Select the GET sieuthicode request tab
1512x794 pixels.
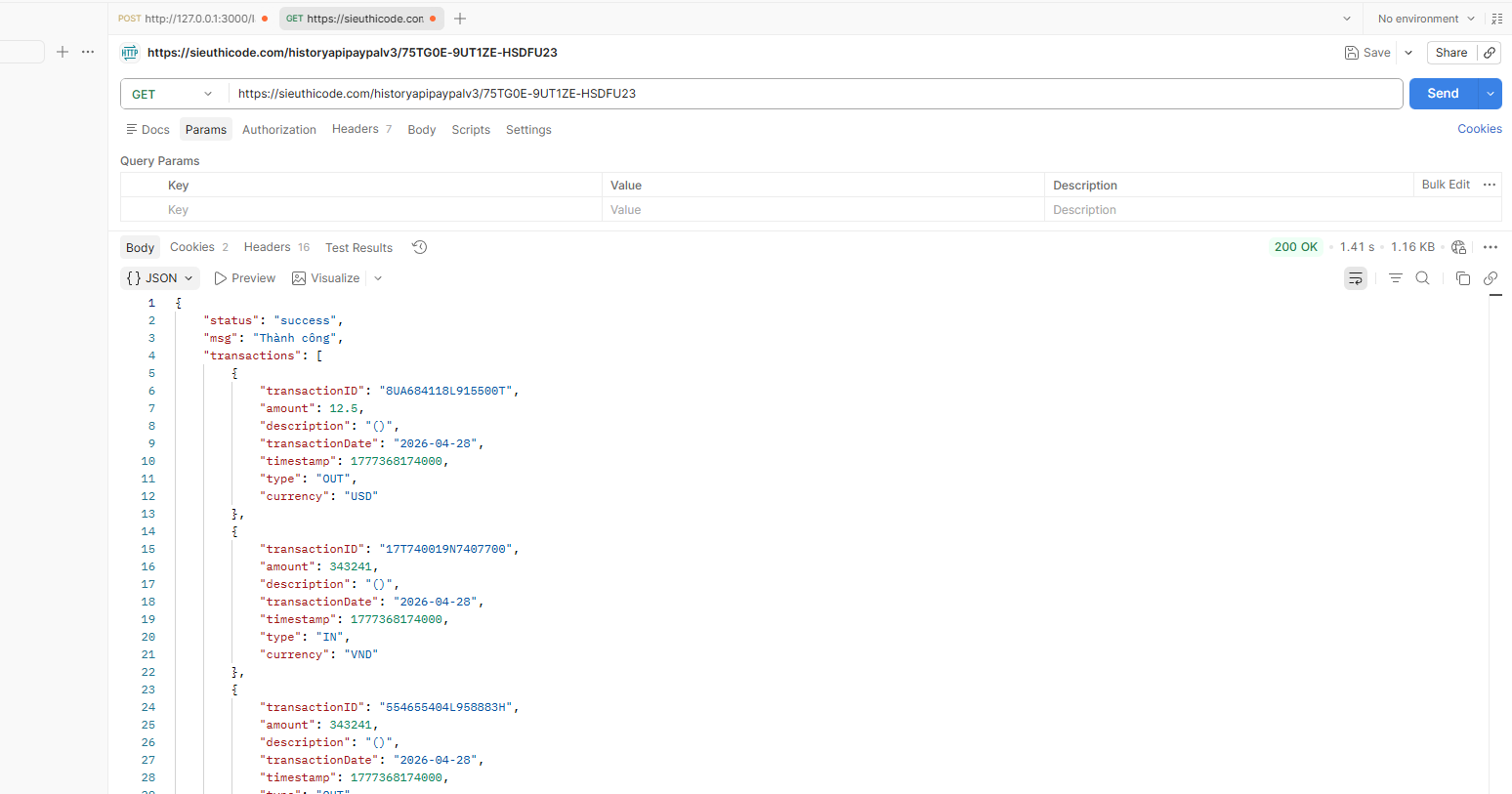360,19
